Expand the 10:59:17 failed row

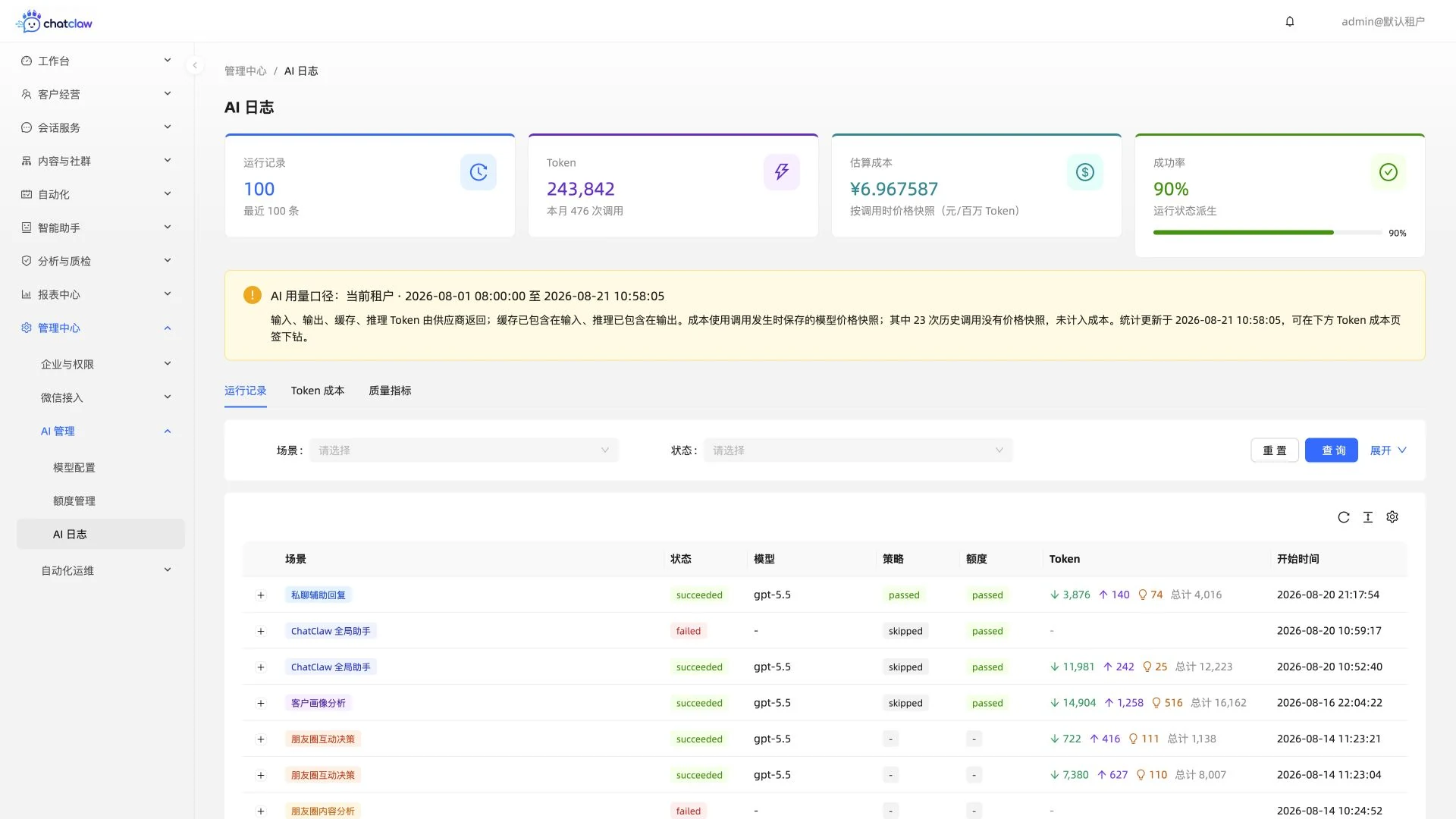261,631
